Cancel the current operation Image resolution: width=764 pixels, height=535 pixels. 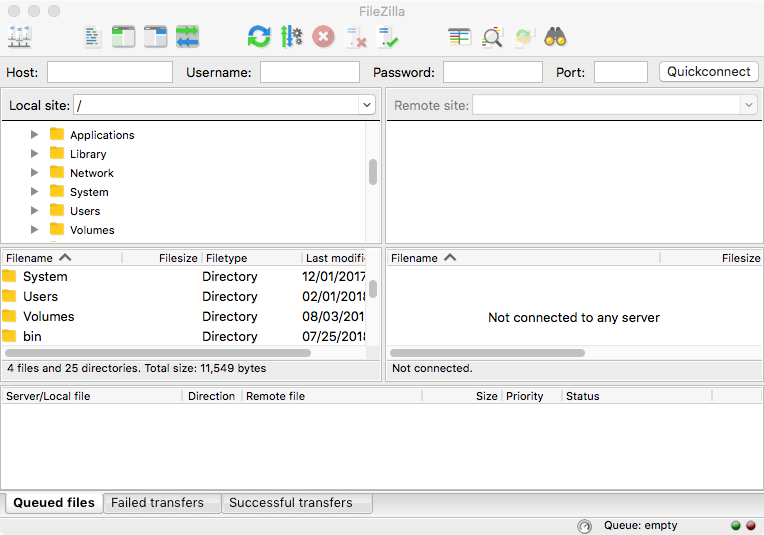(323, 37)
